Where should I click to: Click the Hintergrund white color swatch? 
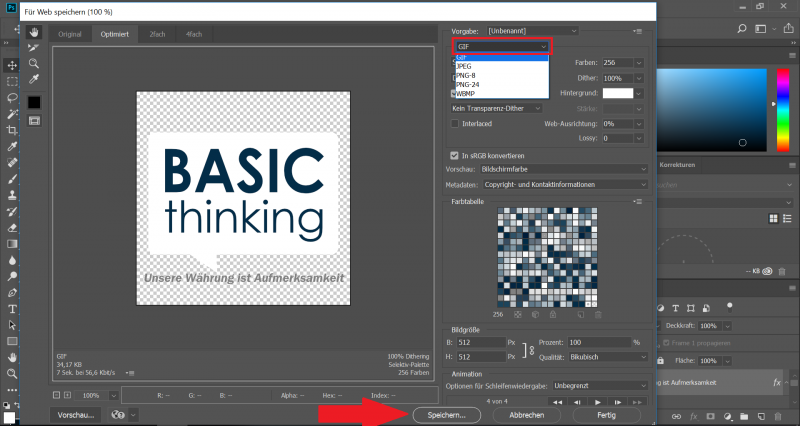click(x=618, y=93)
